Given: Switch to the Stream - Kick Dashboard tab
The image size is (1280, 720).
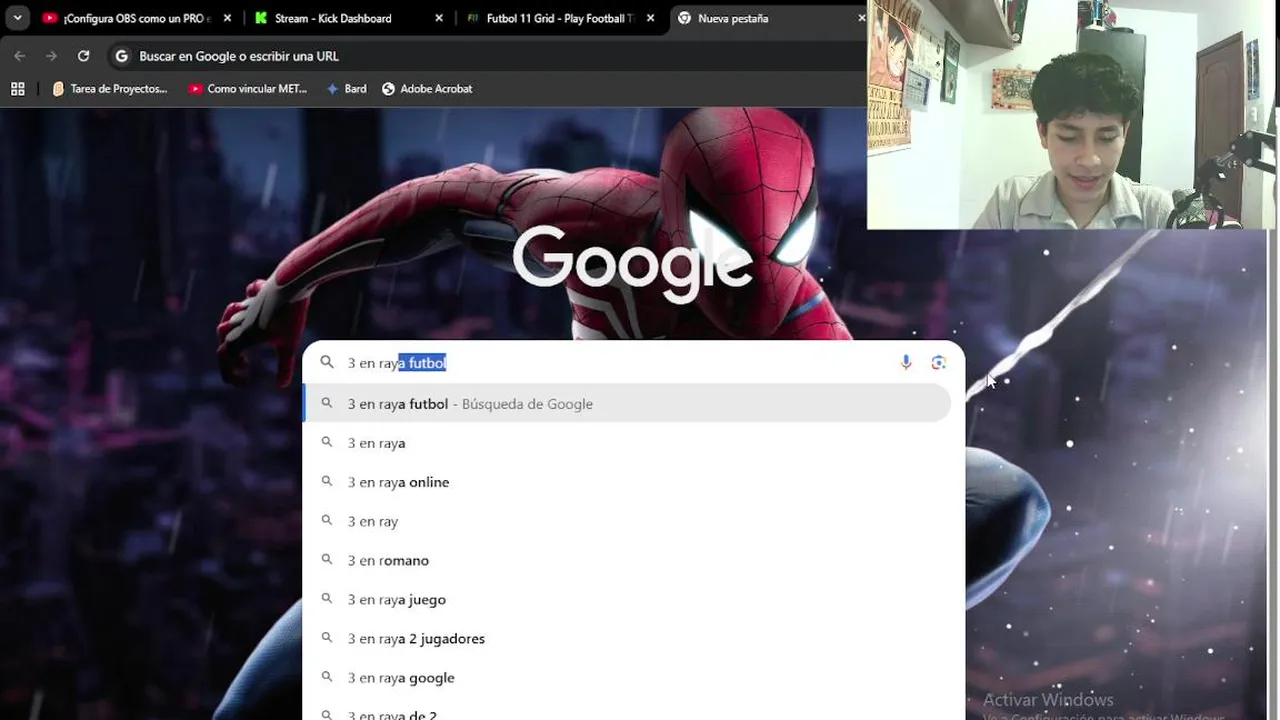Looking at the screenshot, I should coord(348,18).
